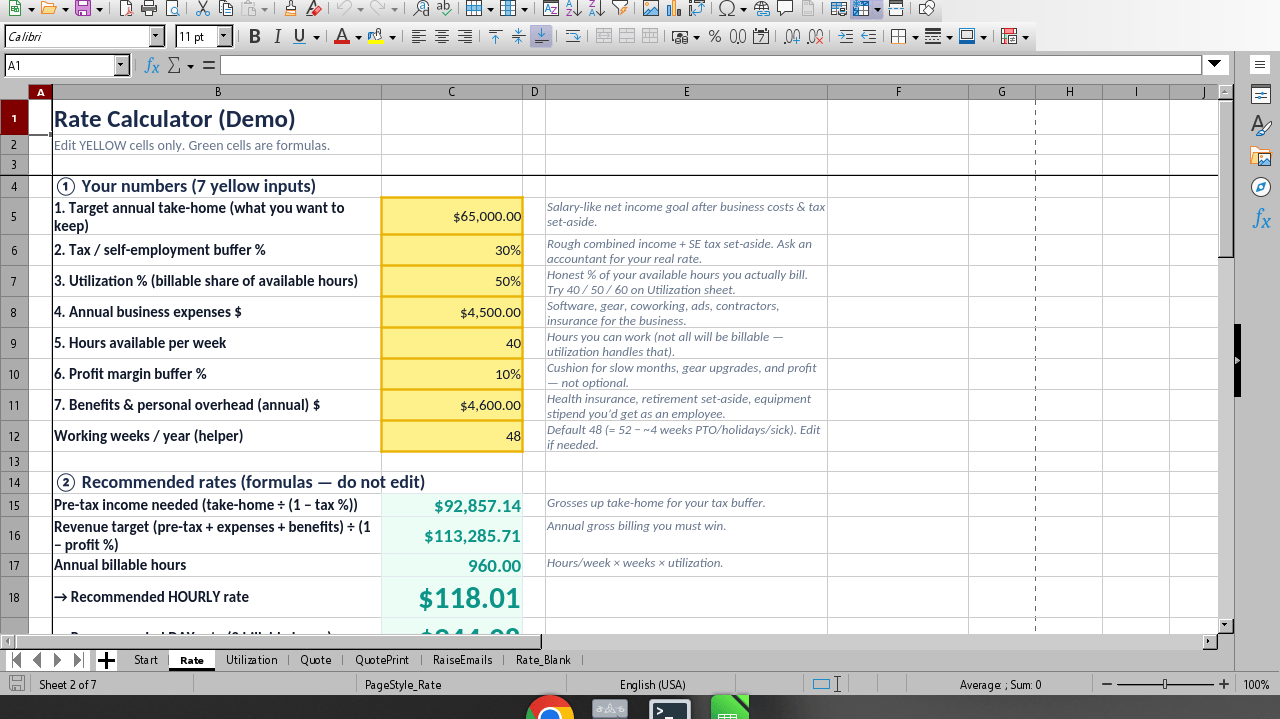
Task: Click the Print icon
Action: pos(149,9)
